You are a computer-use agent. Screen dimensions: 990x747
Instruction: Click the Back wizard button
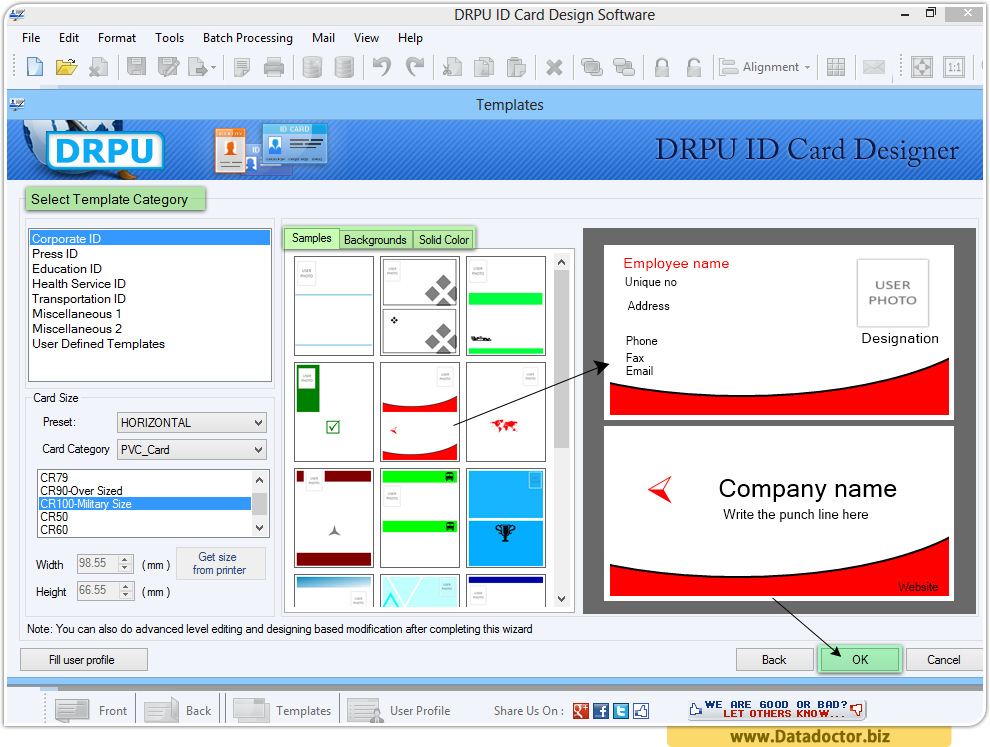(x=774, y=659)
